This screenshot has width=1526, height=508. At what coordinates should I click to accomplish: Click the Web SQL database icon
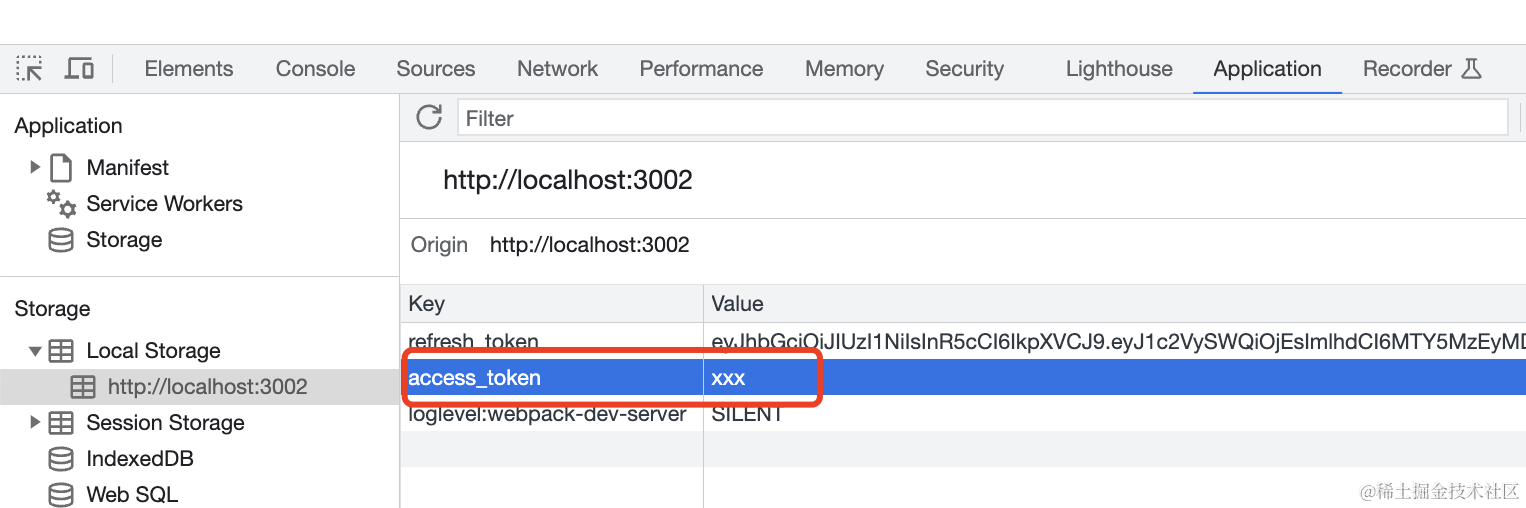(x=61, y=494)
